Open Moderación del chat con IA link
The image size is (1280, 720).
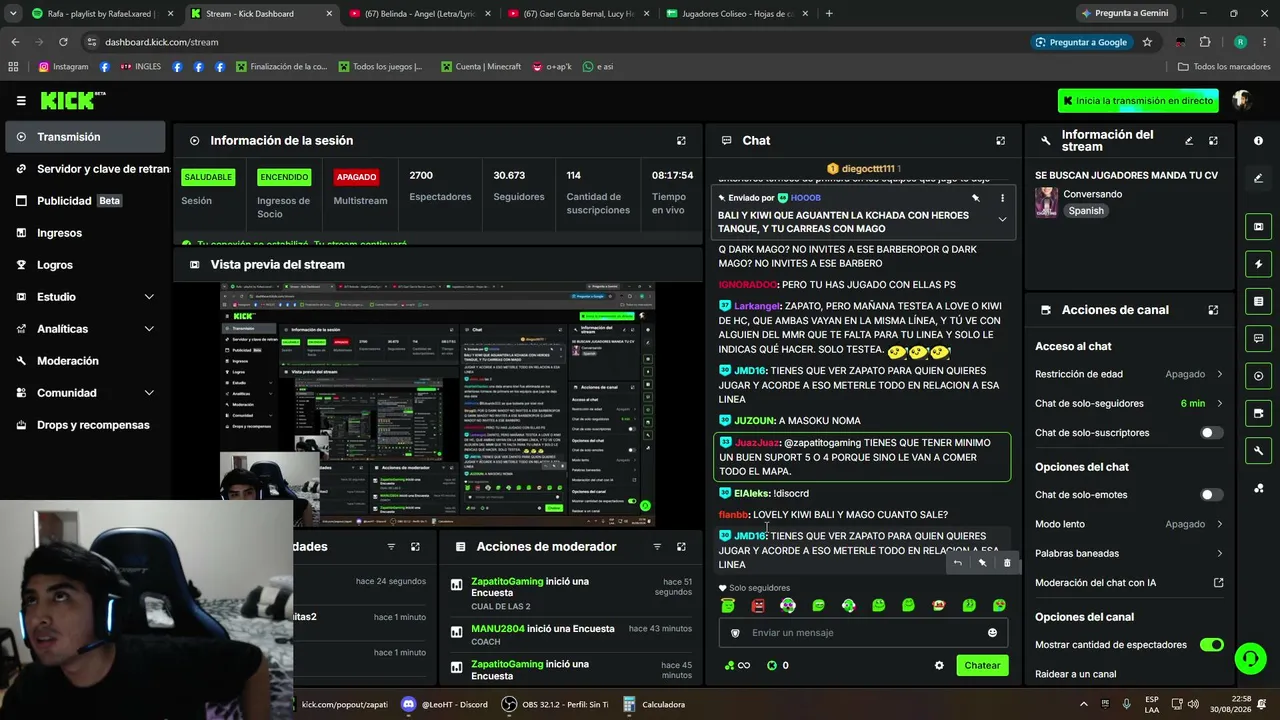point(1129,583)
